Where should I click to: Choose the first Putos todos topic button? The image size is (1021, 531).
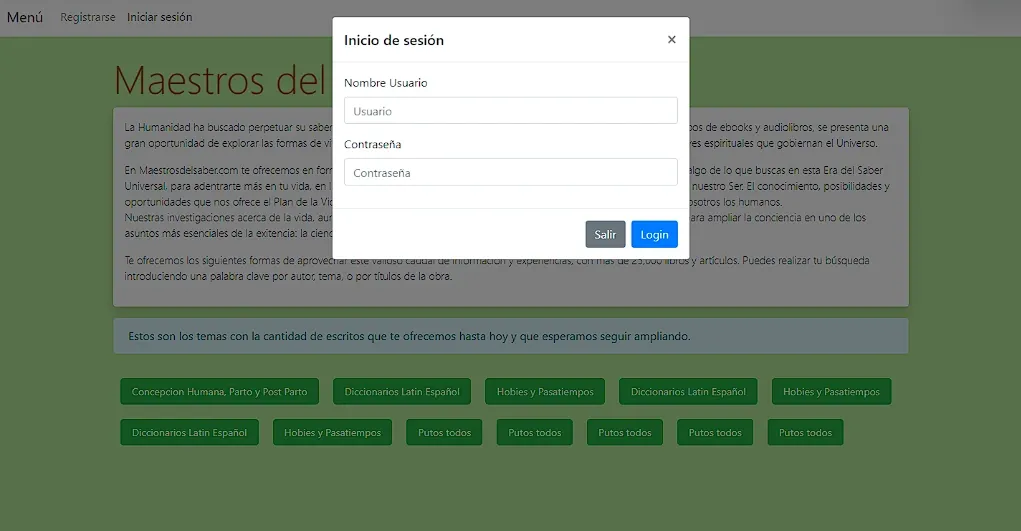point(444,433)
